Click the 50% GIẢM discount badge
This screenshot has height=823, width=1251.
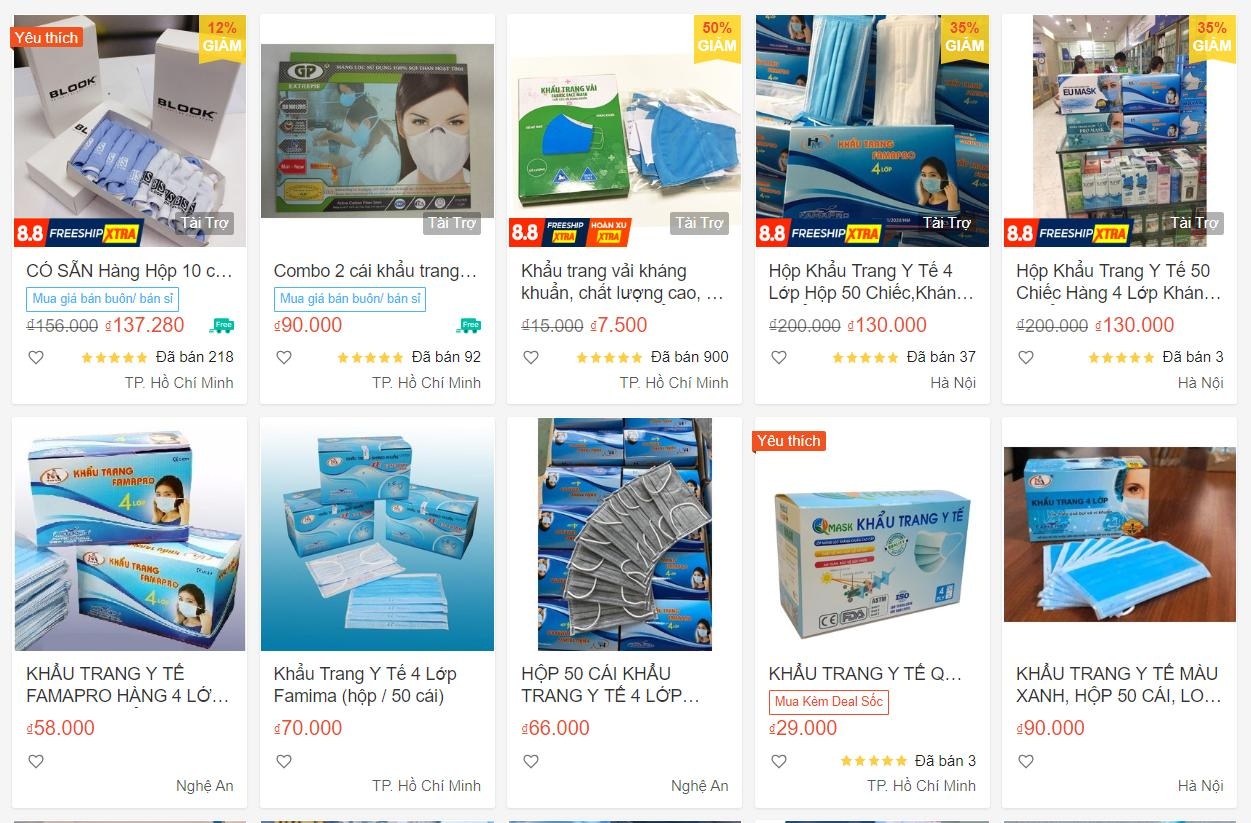tap(717, 38)
